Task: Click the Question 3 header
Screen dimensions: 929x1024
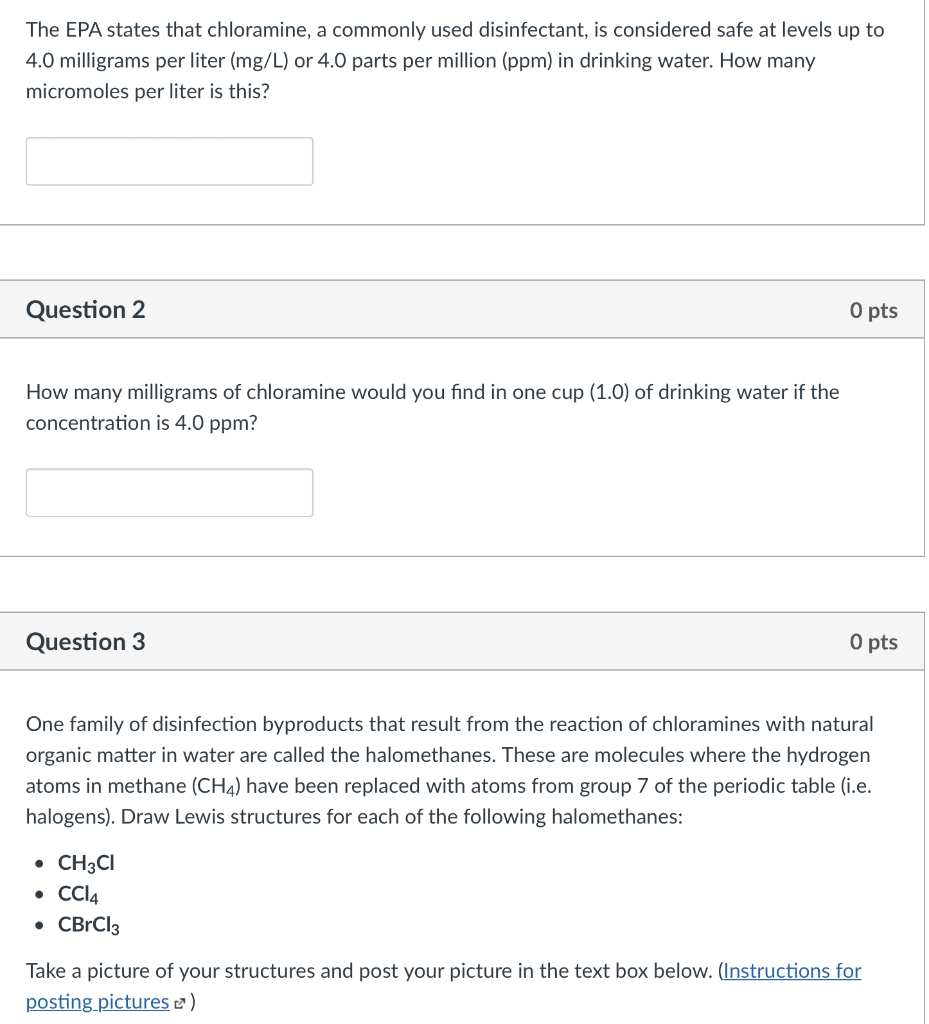Action: [85, 641]
